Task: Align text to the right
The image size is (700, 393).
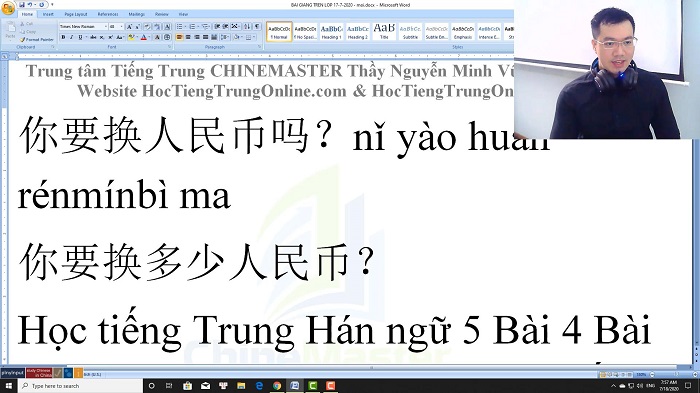Action: [197, 38]
